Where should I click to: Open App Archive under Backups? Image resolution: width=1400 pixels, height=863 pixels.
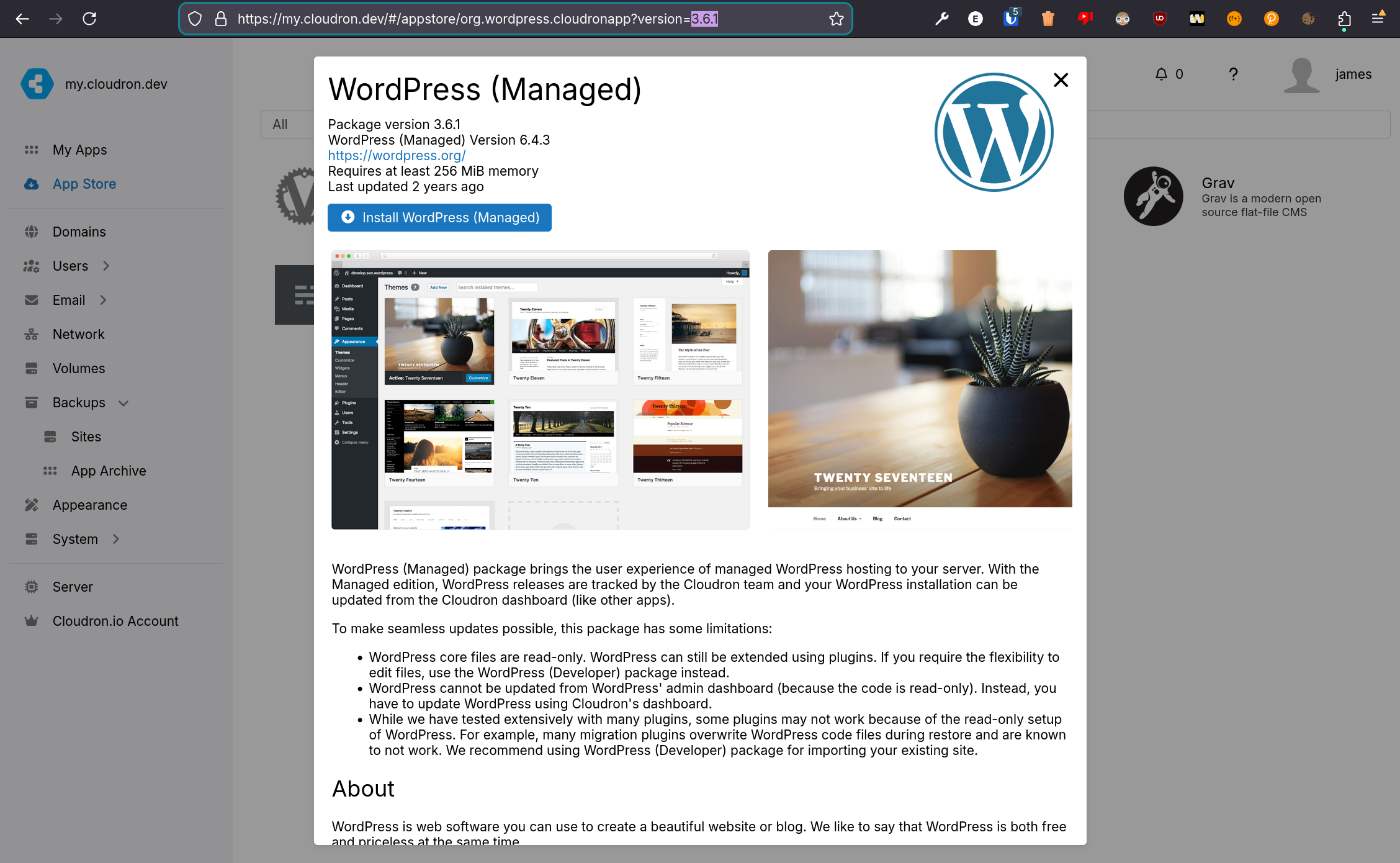(x=109, y=471)
